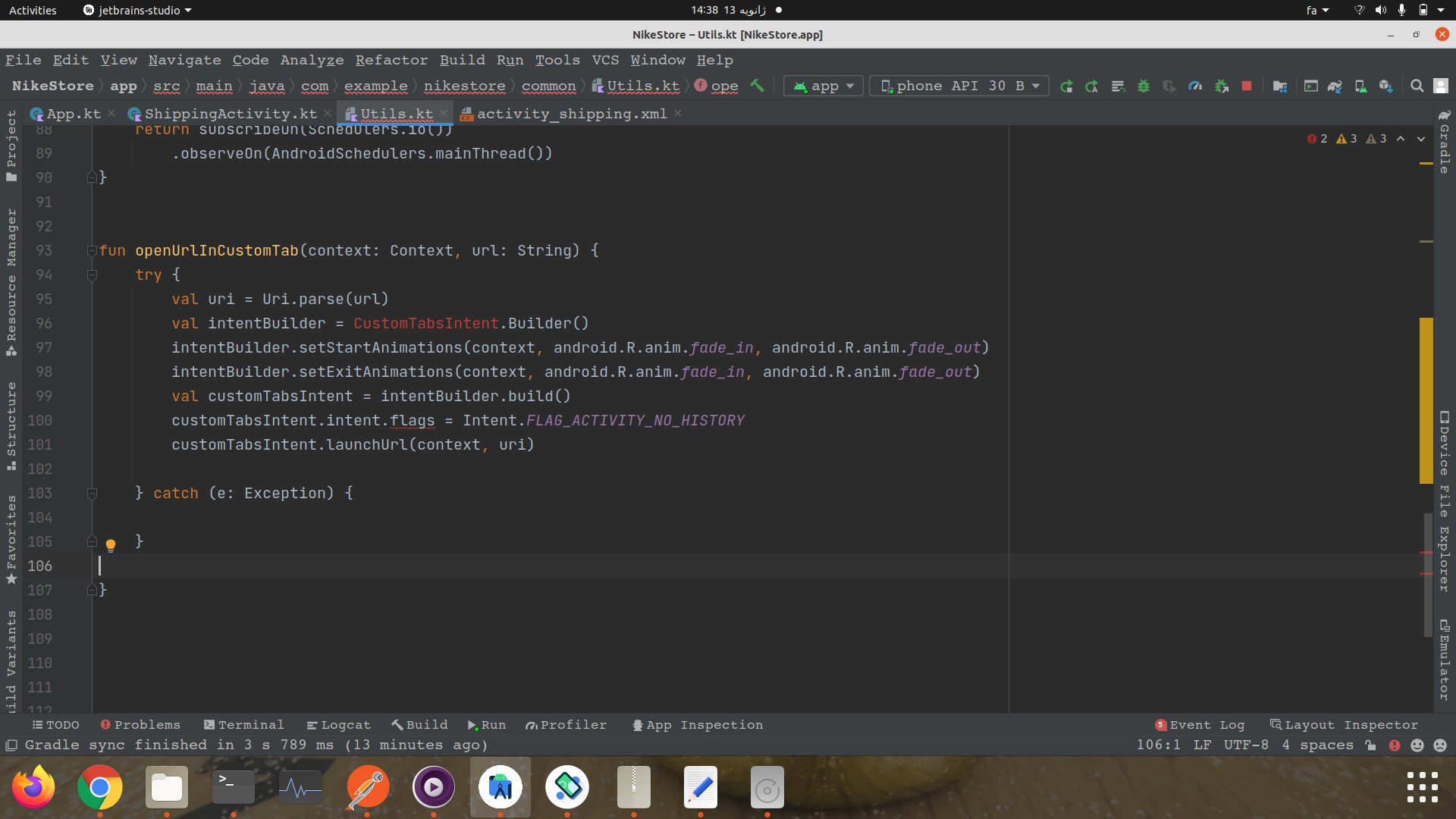Open the TODO tool window
Viewport: 1456px width, 819px height.
click(x=55, y=725)
